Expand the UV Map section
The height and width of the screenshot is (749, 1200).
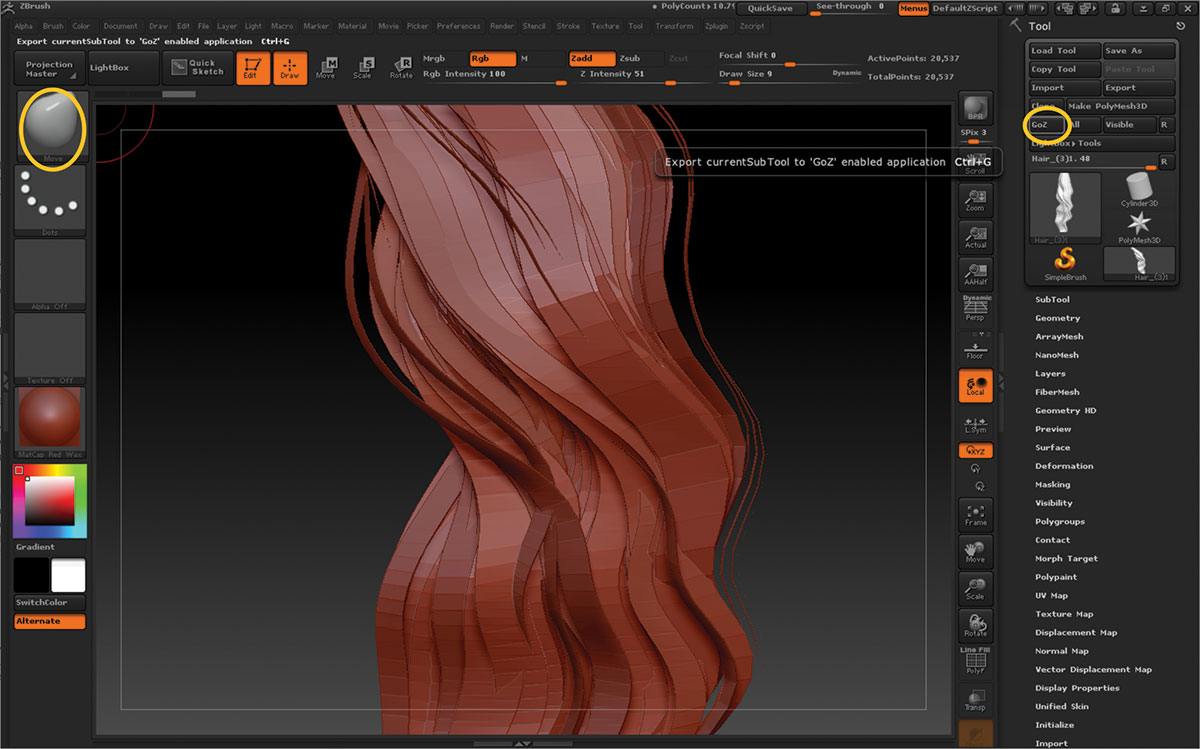(x=1051, y=595)
